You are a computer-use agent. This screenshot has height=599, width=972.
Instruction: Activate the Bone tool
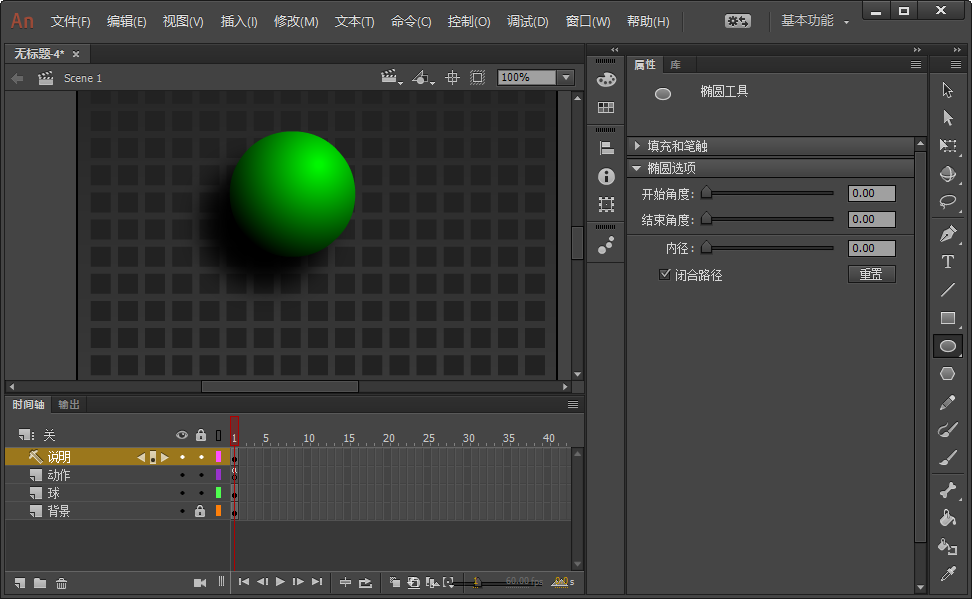click(x=947, y=490)
